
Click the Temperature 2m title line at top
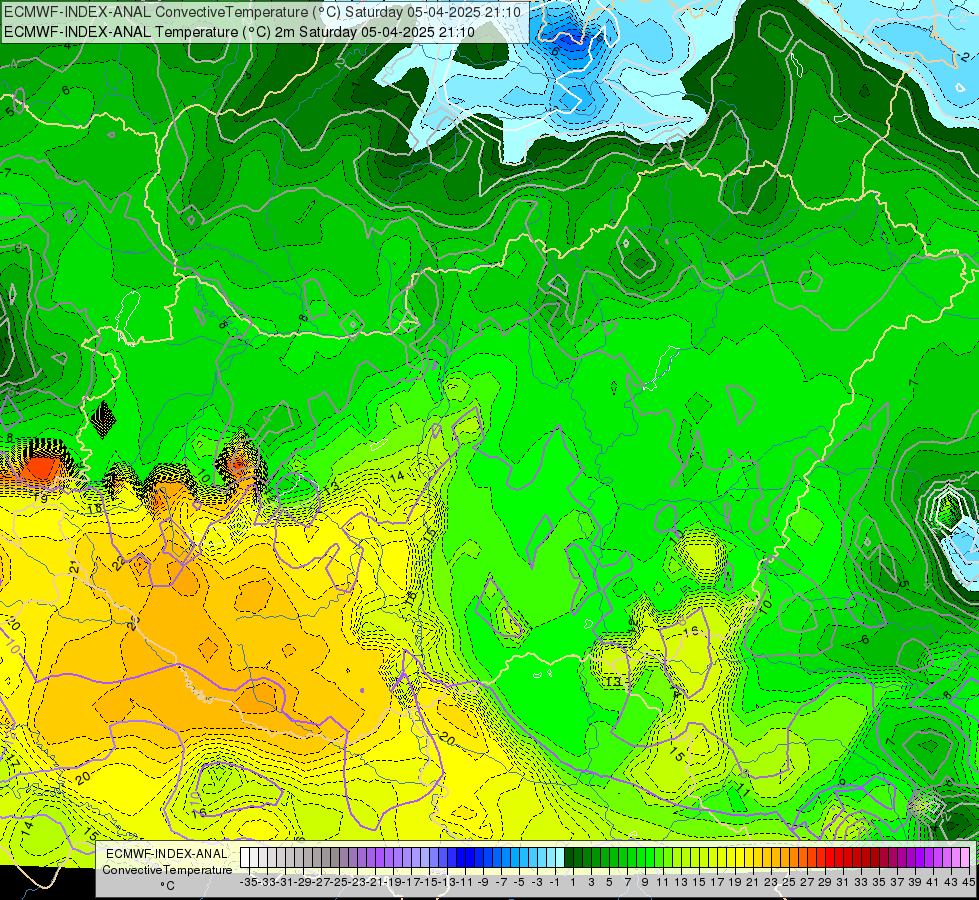[239, 32]
